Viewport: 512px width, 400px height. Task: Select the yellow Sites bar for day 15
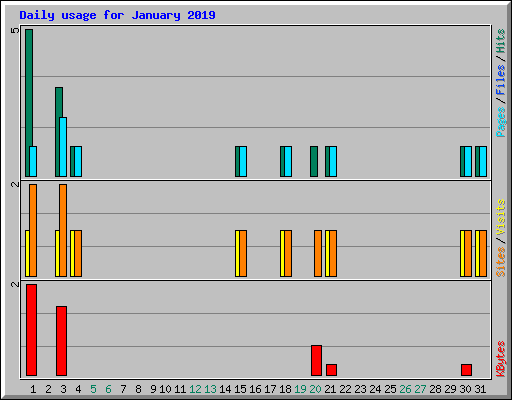(237, 253)
